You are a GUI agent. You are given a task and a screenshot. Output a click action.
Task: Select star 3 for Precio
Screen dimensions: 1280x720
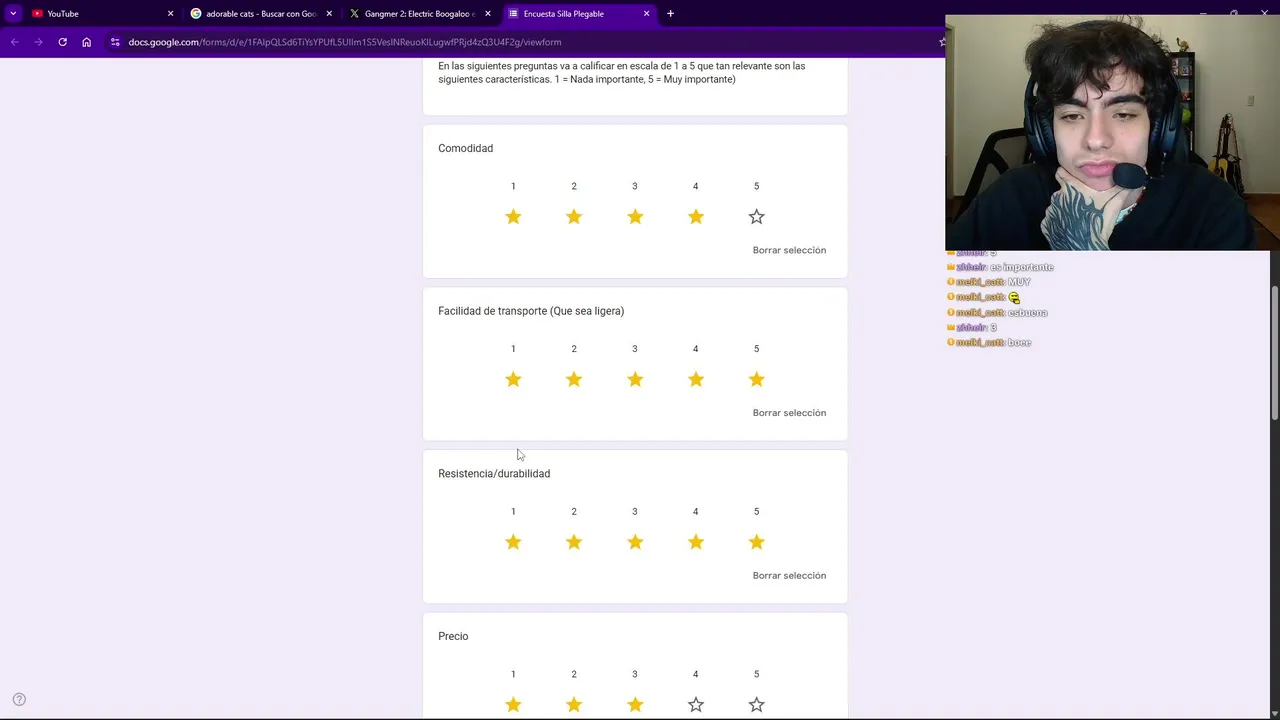(x=635, y=705)
